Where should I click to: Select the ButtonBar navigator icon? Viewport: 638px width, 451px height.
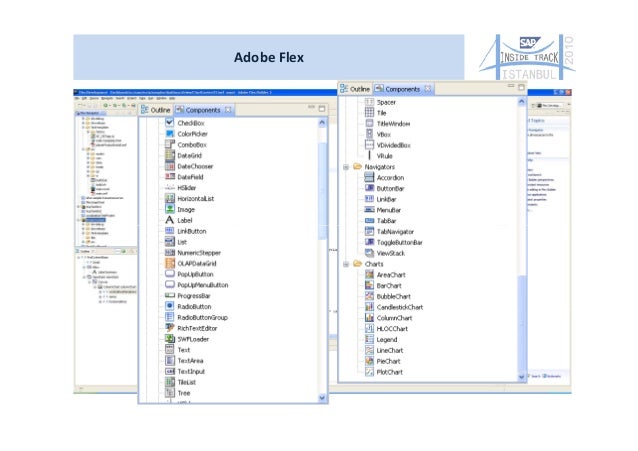(x=369, y=188)
